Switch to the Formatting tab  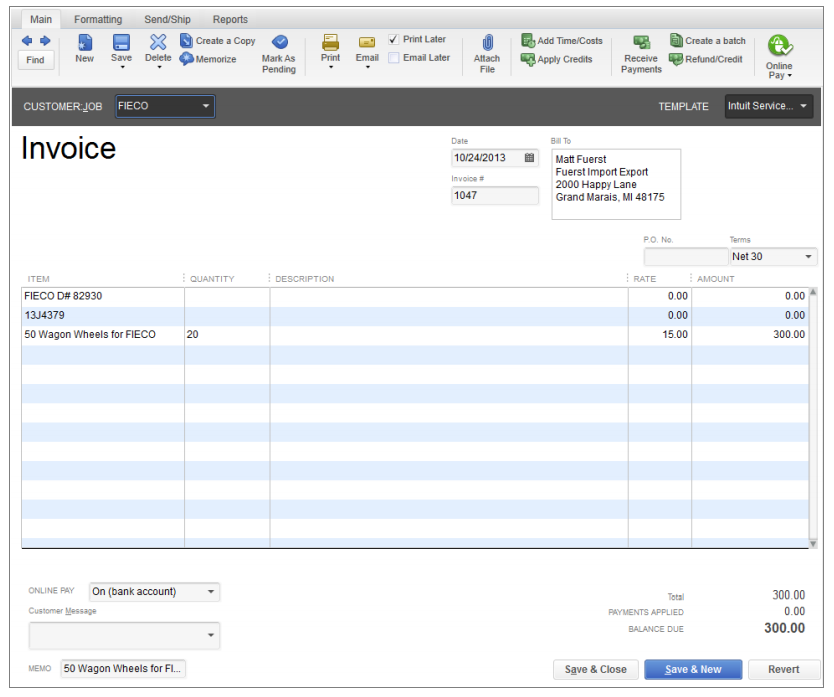(98, 20)
